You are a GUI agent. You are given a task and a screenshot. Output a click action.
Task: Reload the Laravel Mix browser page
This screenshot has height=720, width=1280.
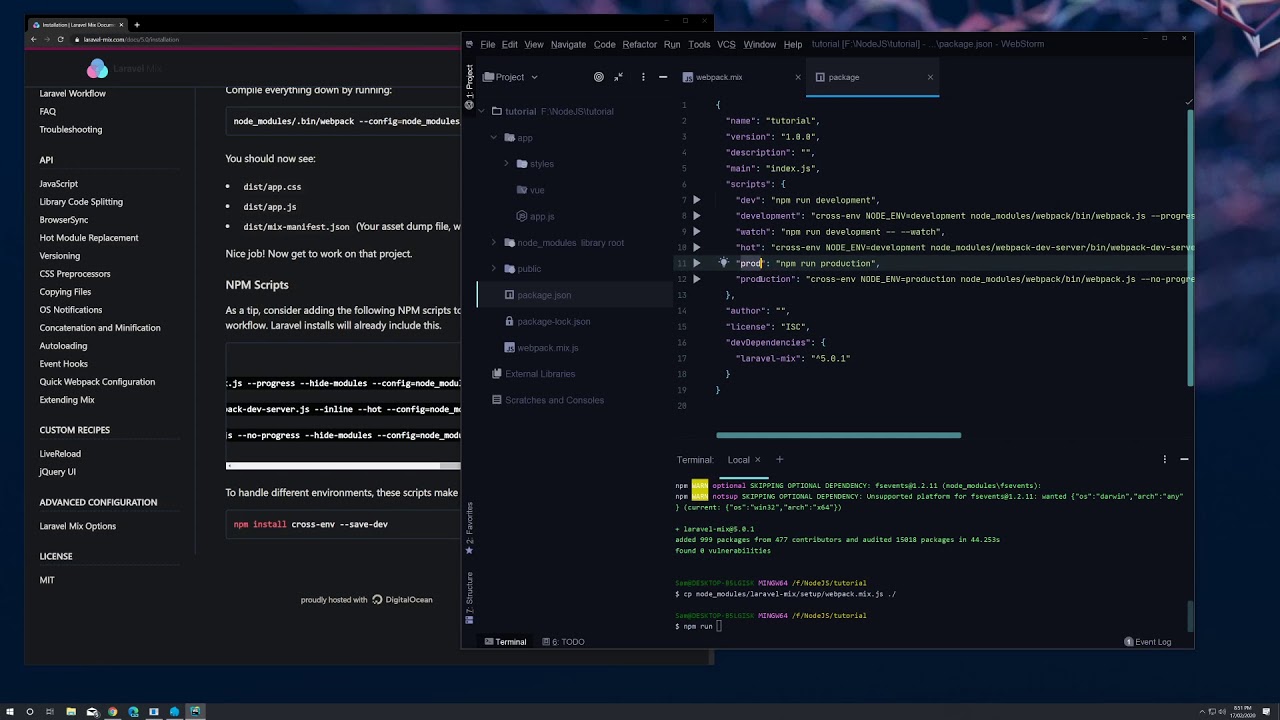tap(60, 39)
